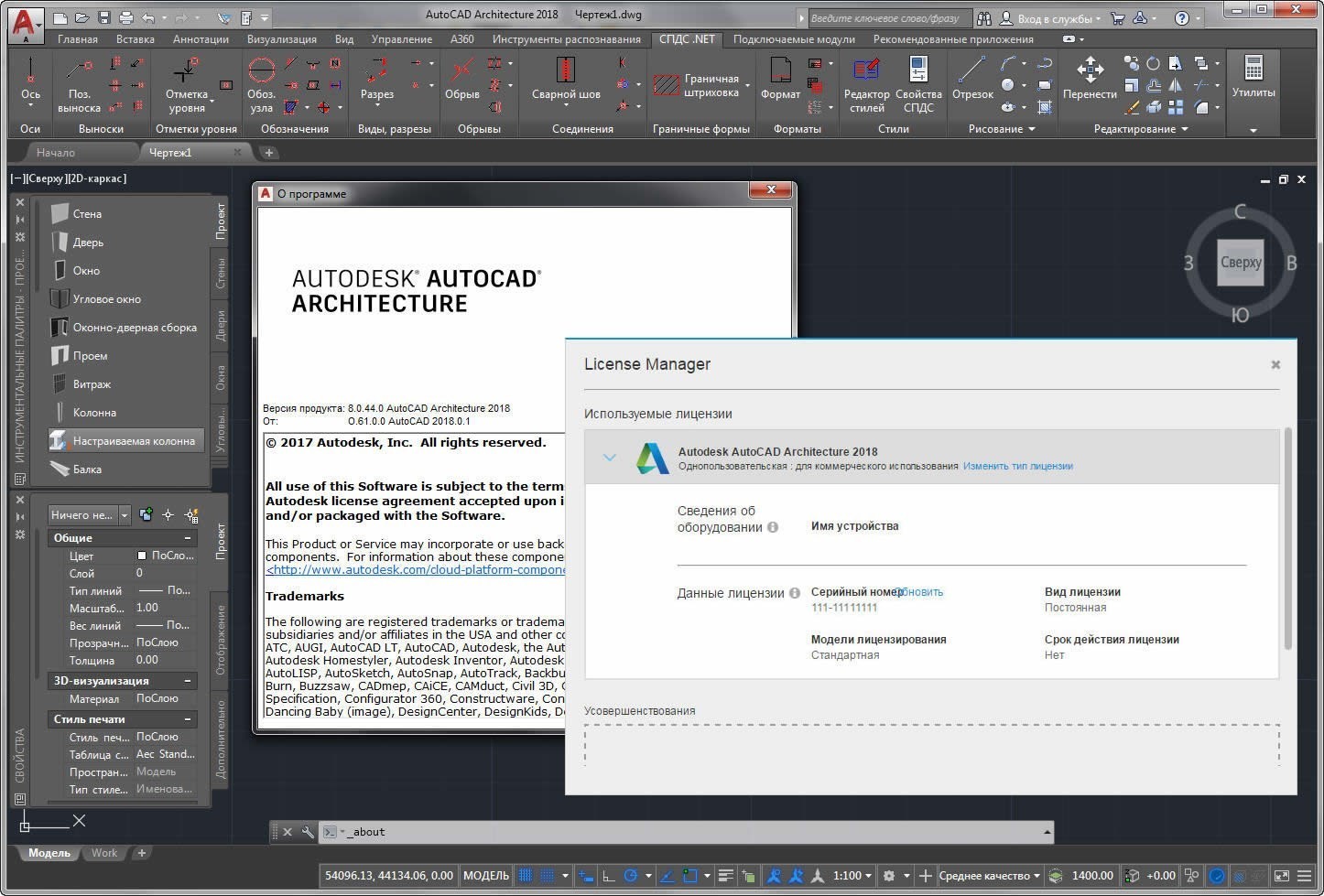Open Редактор стилей

point(866,84)
